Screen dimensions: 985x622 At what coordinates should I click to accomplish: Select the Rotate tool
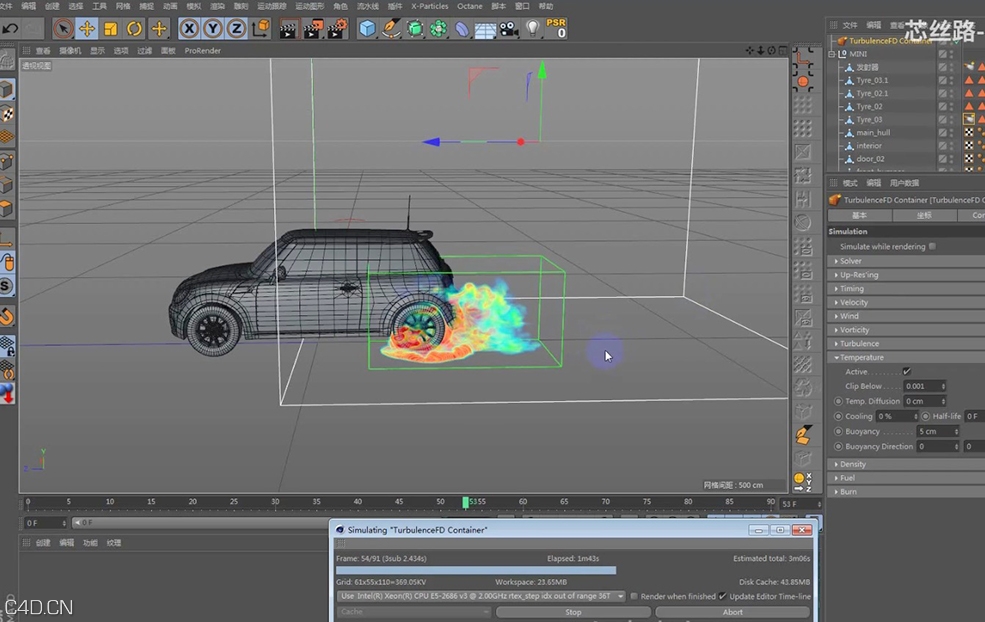tap(134, 30)
